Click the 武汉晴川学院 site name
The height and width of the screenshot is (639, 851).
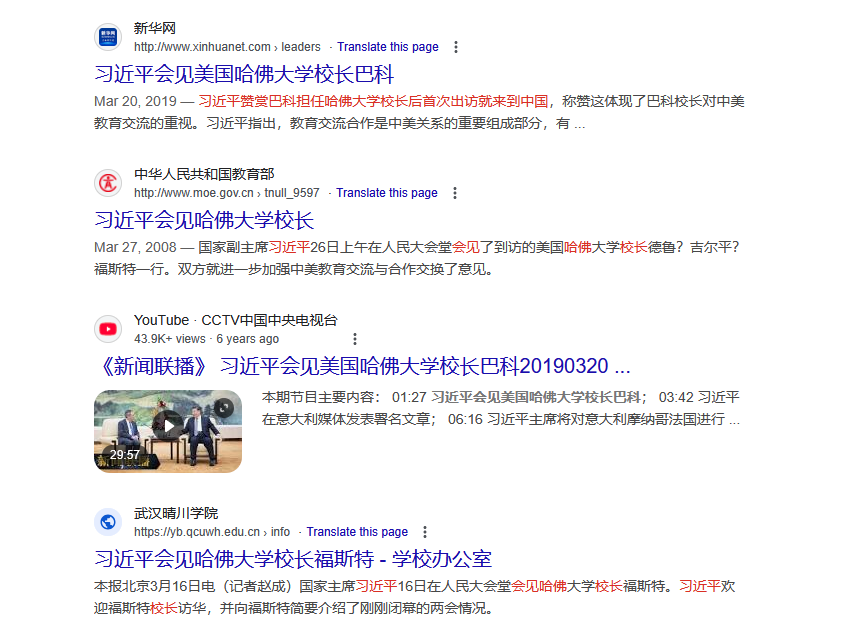pyautogui.click(x=176, y=513)
